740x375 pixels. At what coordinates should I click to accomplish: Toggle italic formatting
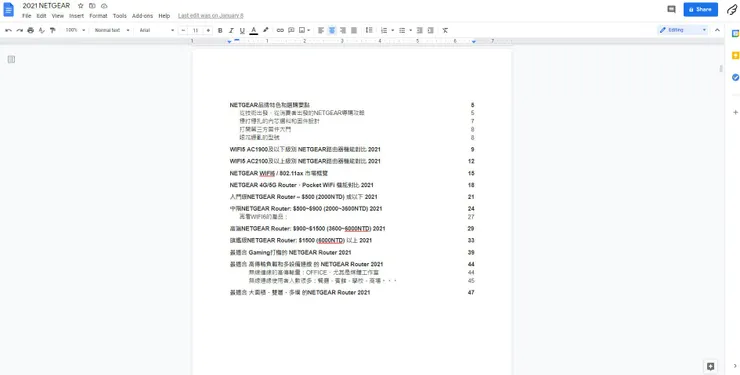tap(231, 30)
